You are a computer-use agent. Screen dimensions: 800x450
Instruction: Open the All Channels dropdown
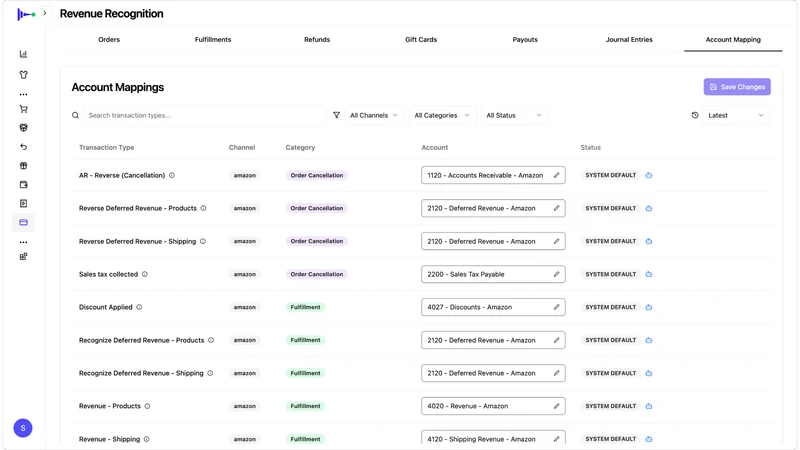(x=374, y=115)
